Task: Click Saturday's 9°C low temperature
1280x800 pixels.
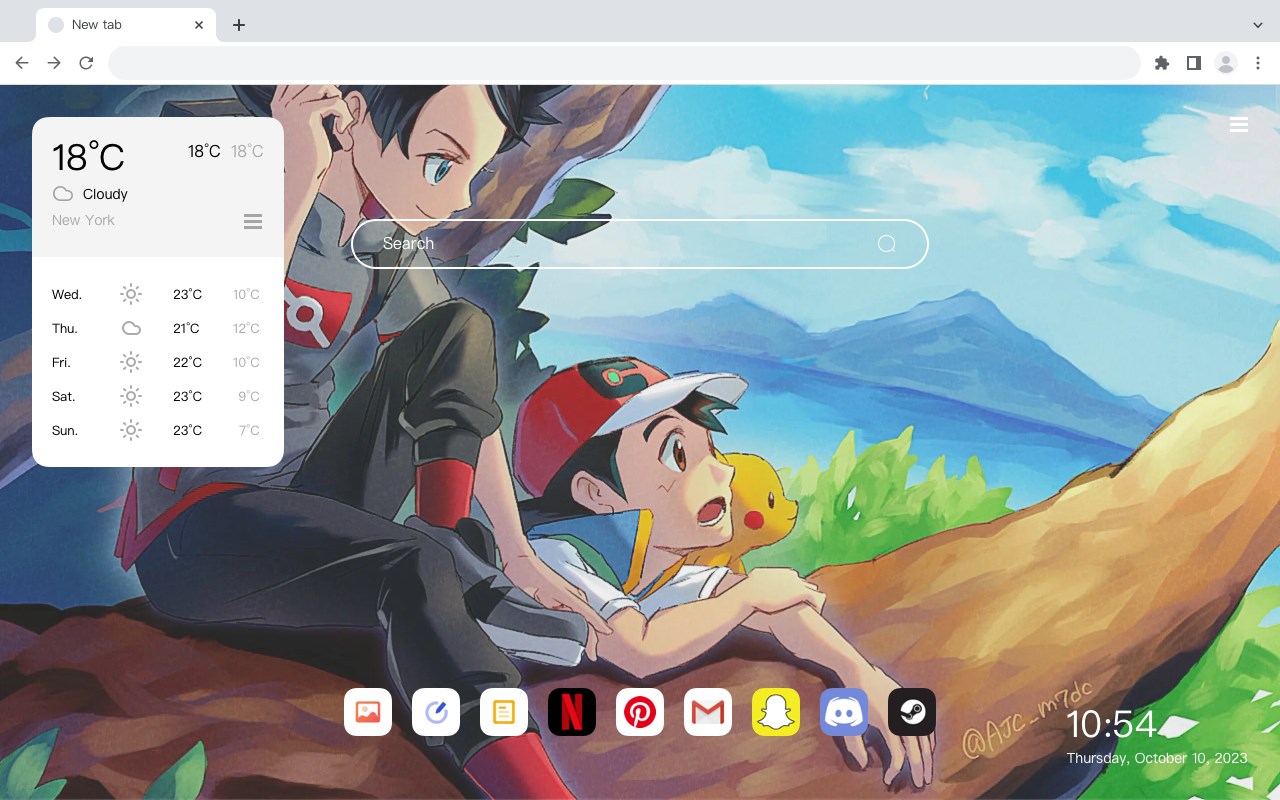Action: [249, 396]
